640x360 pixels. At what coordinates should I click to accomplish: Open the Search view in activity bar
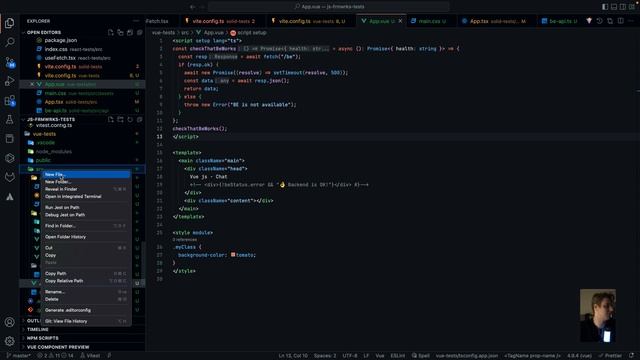click(x=10, y=42)
